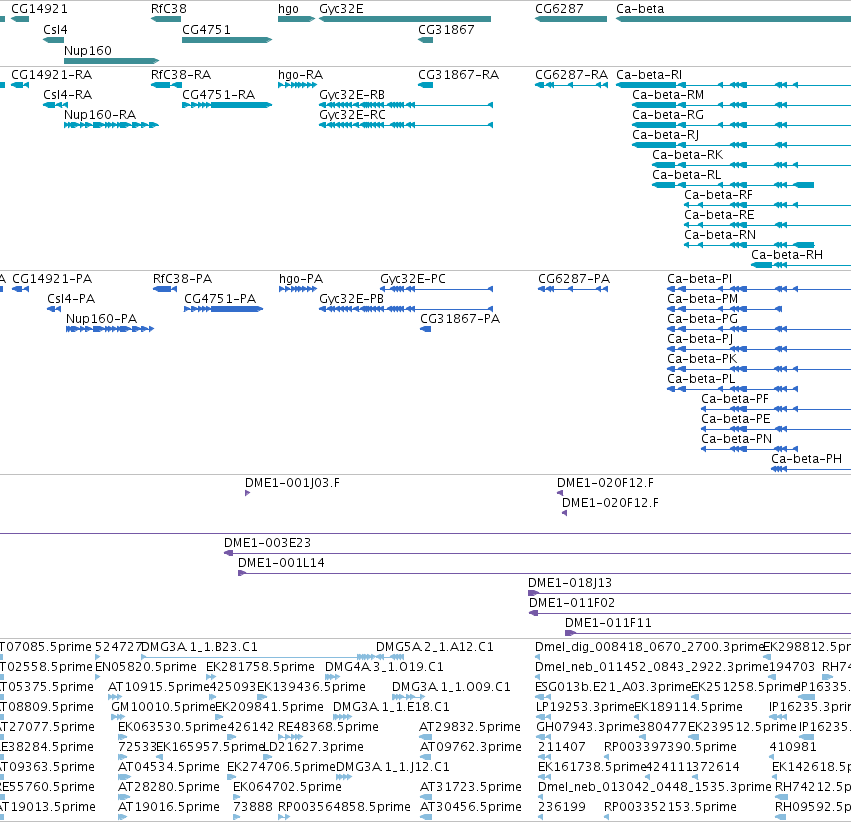Click the Nup160 gene label
Image resolution: width=851 pixels, height=822 pixels.
(x=87, y=50)
